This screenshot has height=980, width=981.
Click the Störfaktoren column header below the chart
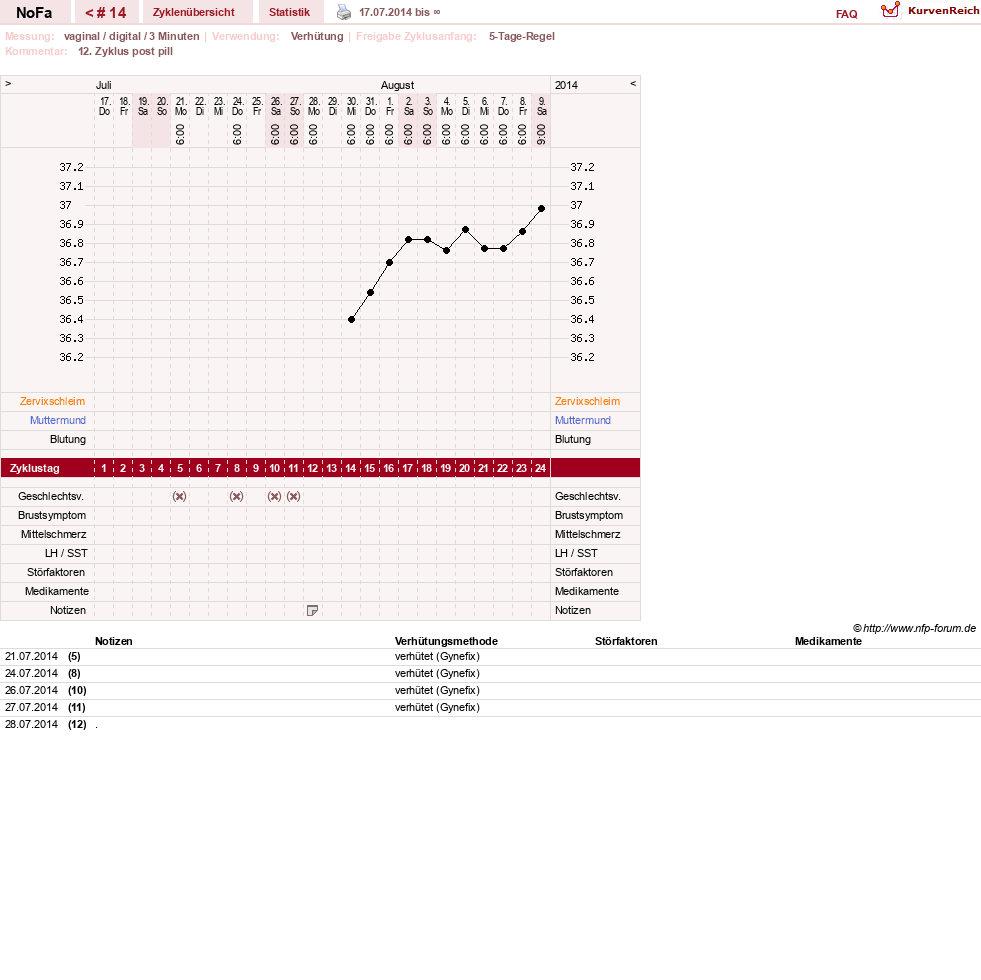(626, 641)
